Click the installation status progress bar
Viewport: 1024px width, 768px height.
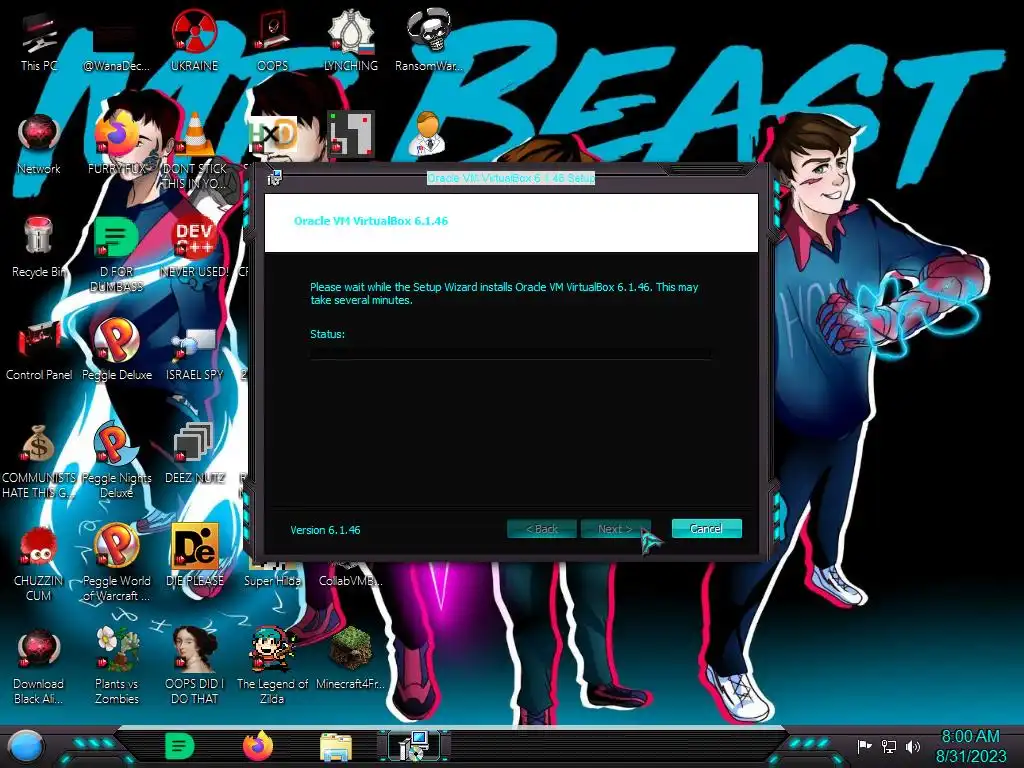pos(511,354)
